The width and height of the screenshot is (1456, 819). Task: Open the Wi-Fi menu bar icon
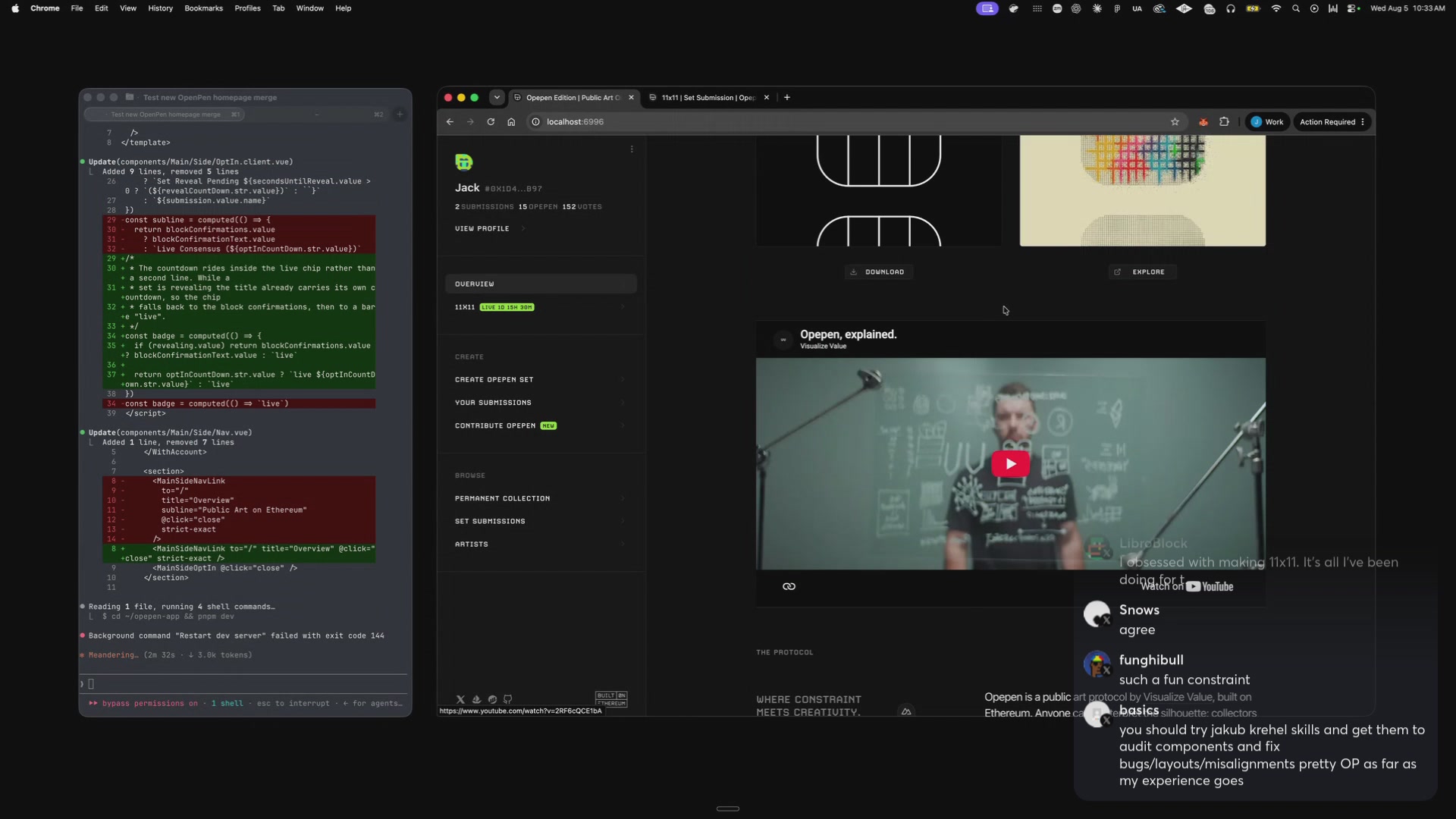(x=1276, y=8)
